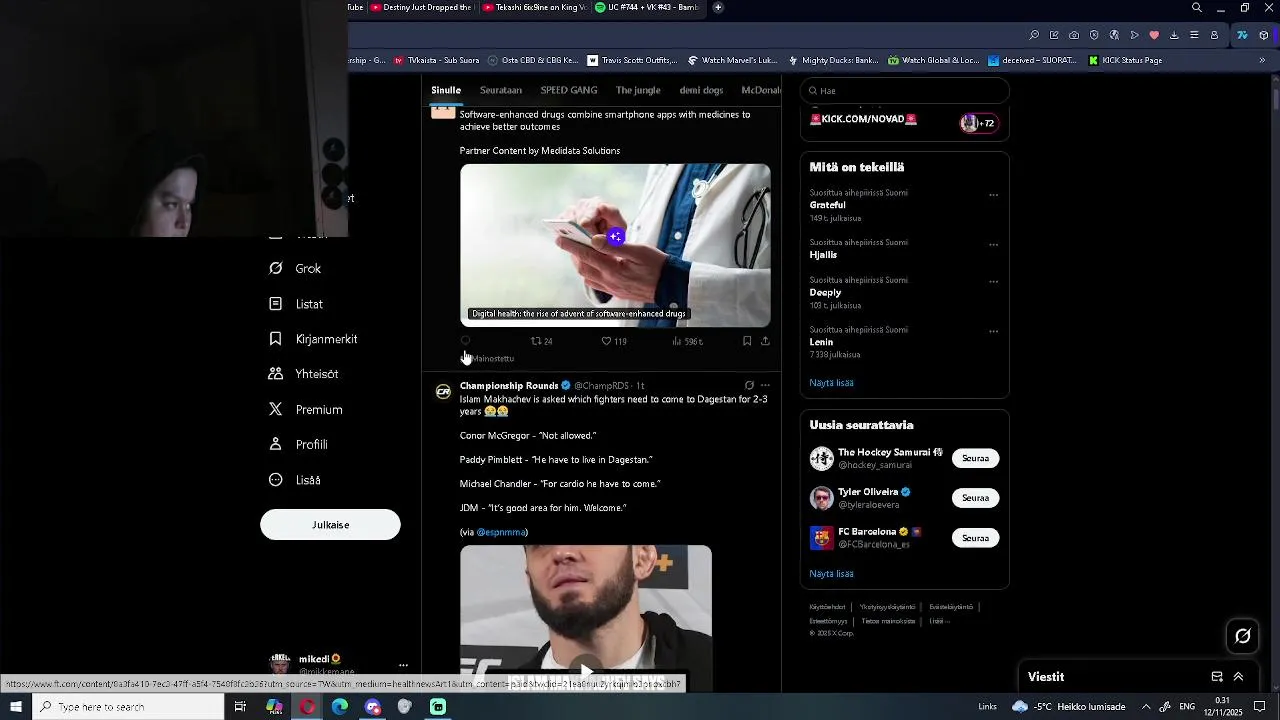Open Lisää more menu in sidebar

click(295, 480)
